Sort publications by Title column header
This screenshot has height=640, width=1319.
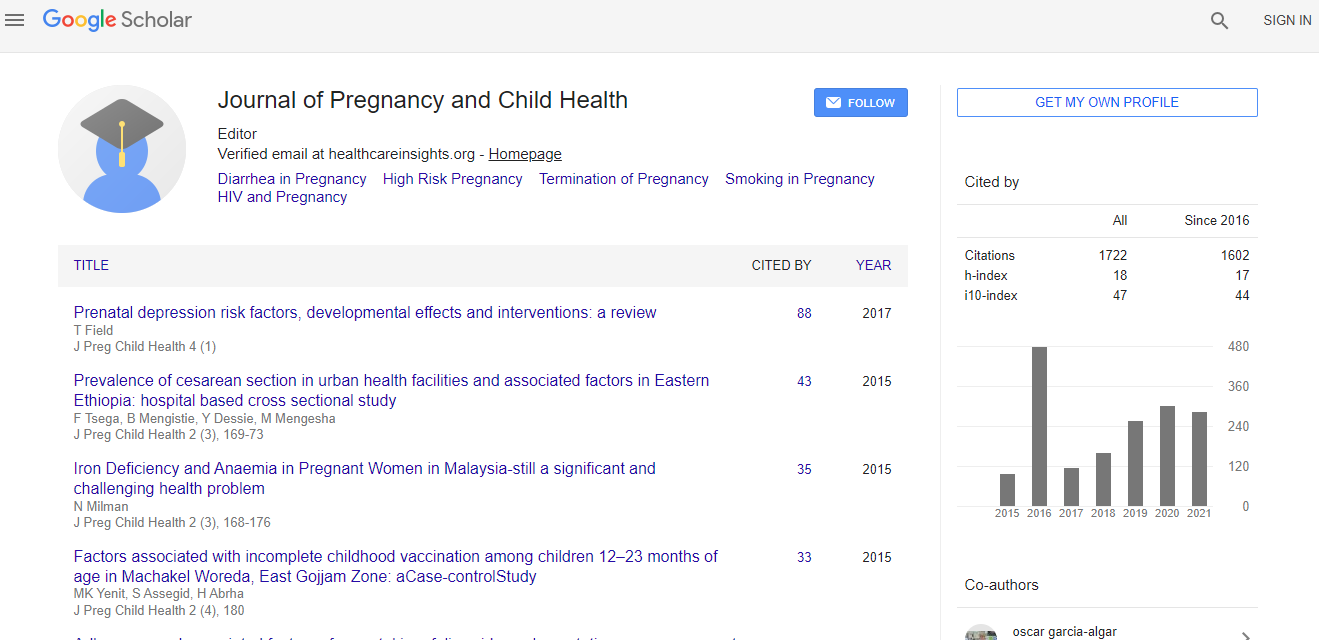[x=91, y=265]
